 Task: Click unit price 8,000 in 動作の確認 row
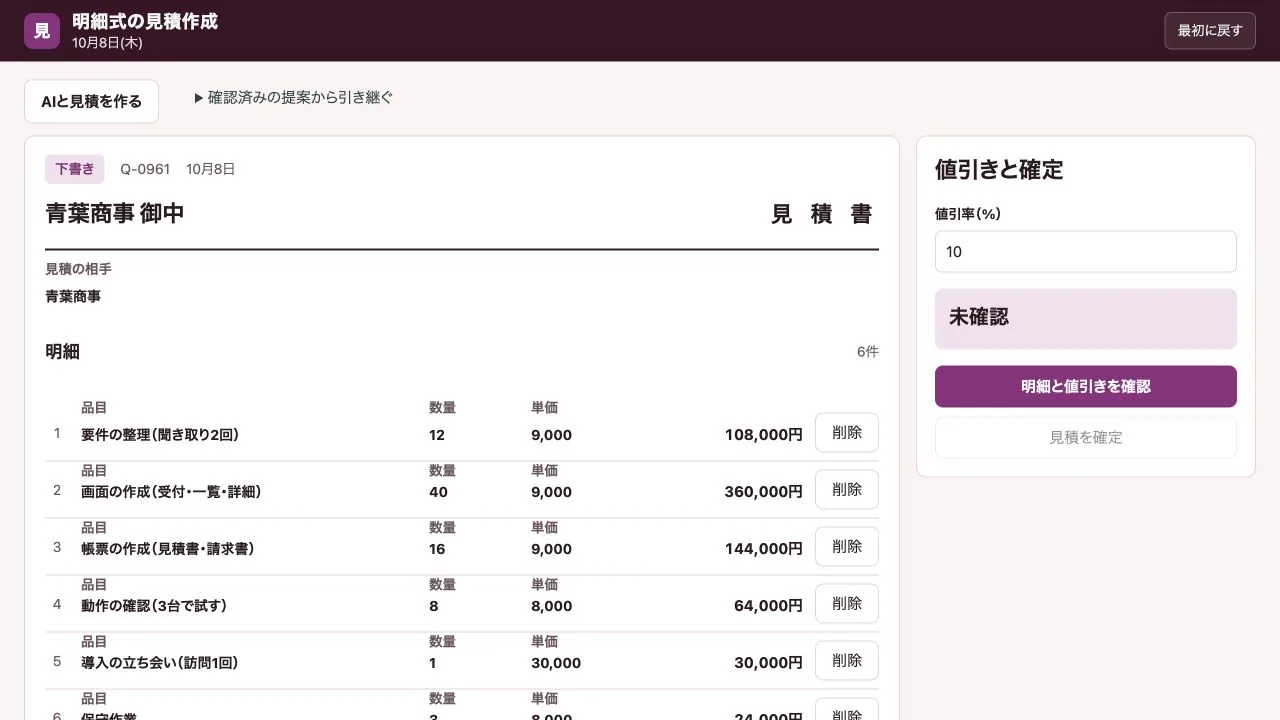pos(552,606)
